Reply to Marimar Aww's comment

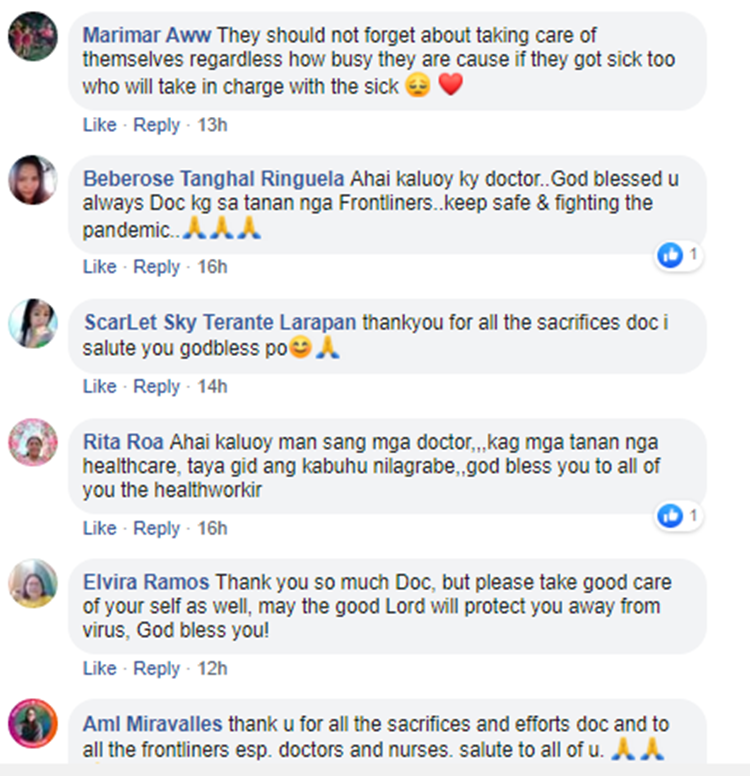click(x=156, y=125)
